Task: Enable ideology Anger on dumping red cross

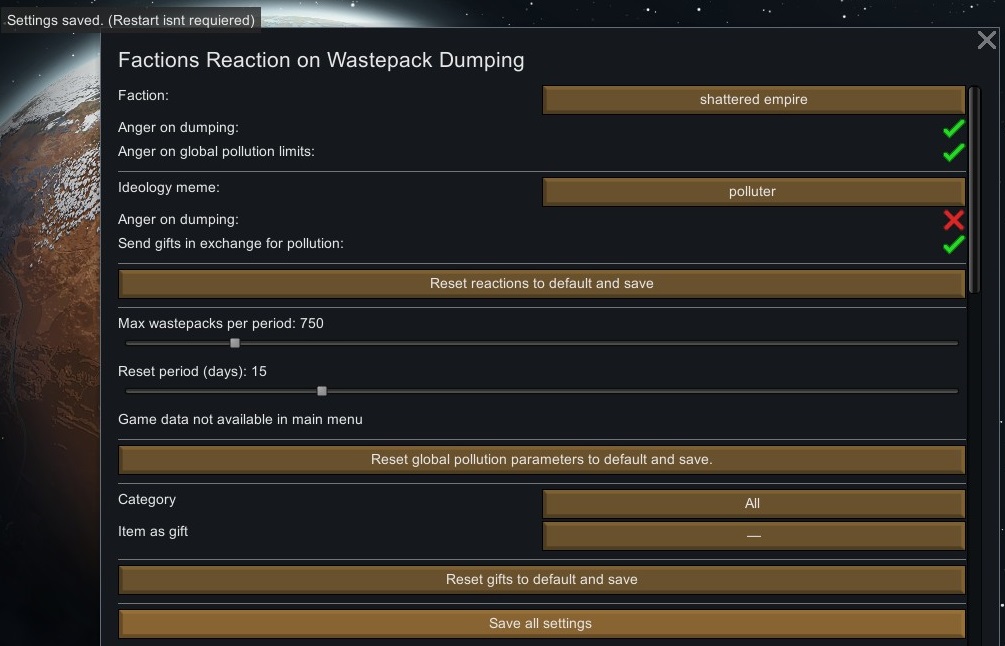Action: pos(954,220)
